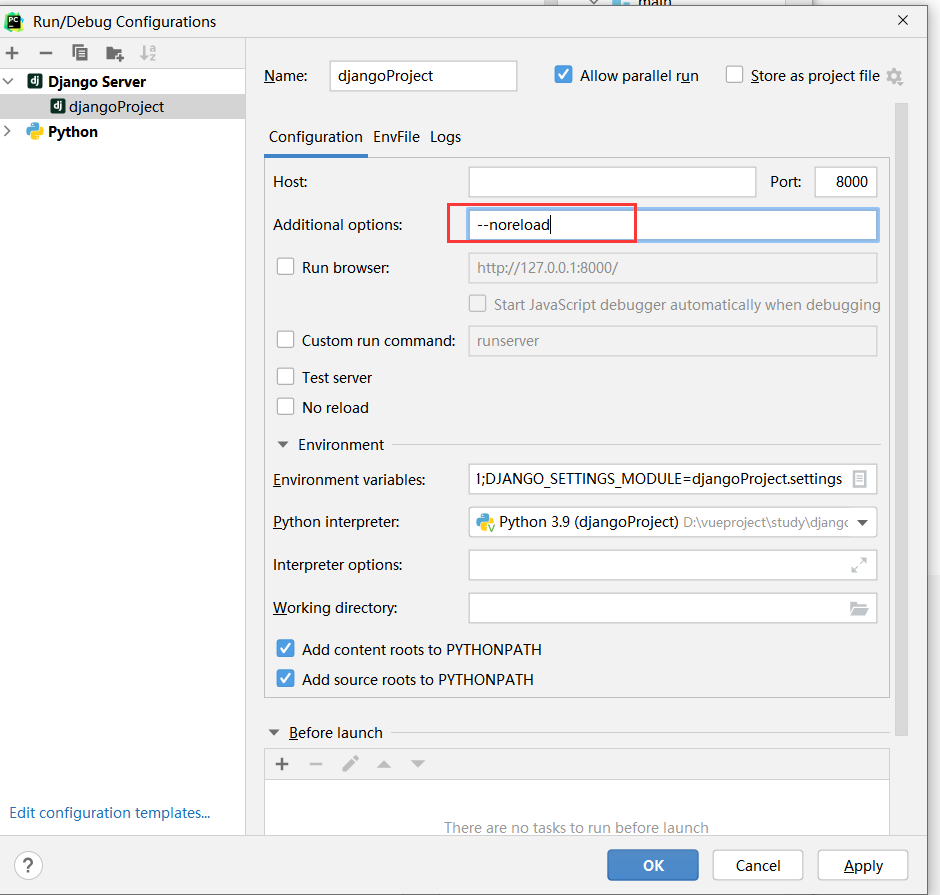Open the Python interpreter dropdown
Screen dimensions: 940x895
click(861, 522)
